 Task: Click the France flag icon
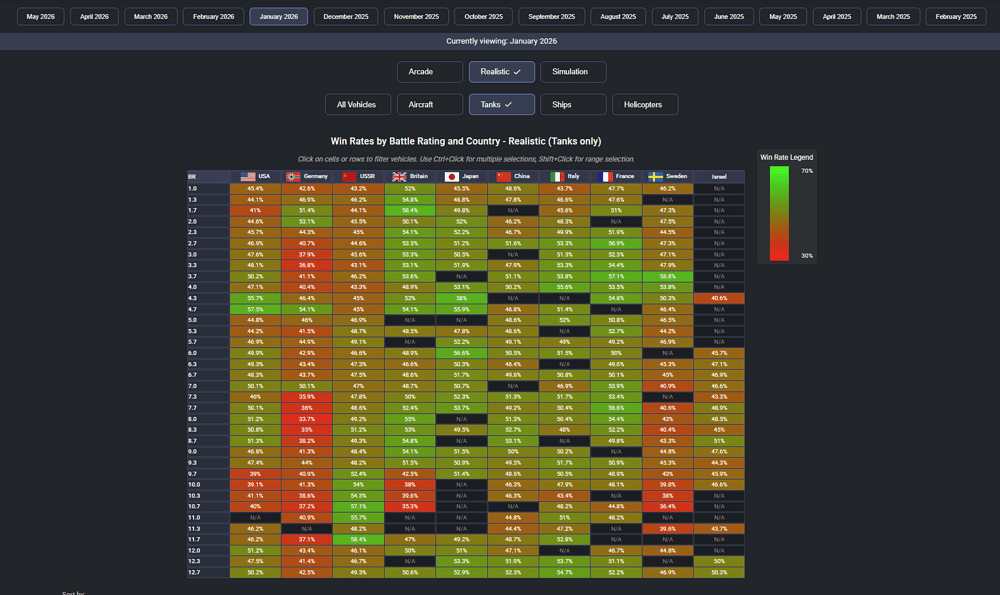[x=605, y=177]
